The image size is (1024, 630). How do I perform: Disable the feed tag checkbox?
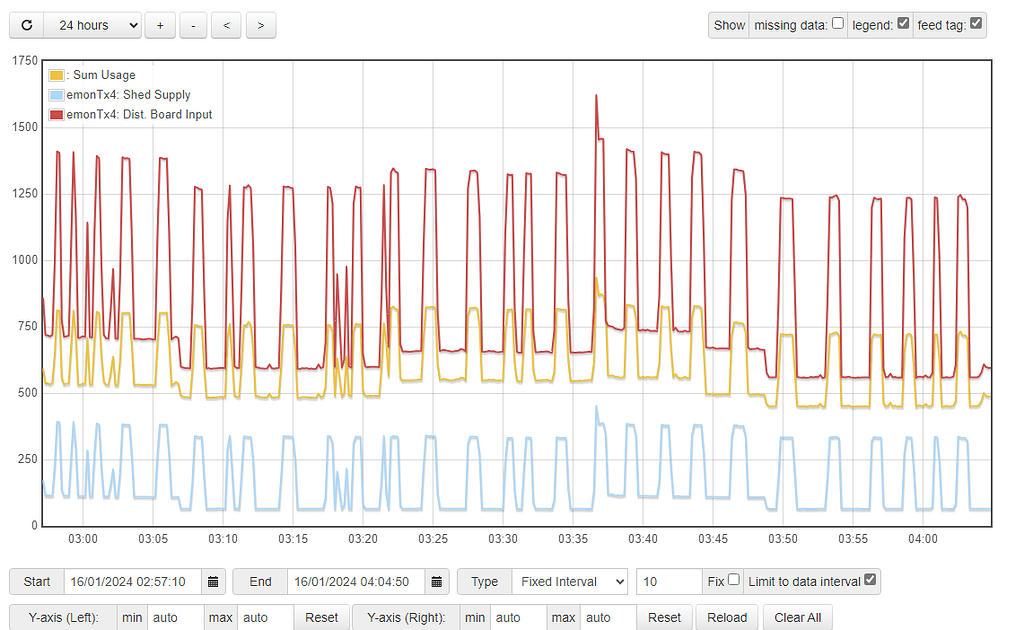pyautogui.click(x=974, y=24)
